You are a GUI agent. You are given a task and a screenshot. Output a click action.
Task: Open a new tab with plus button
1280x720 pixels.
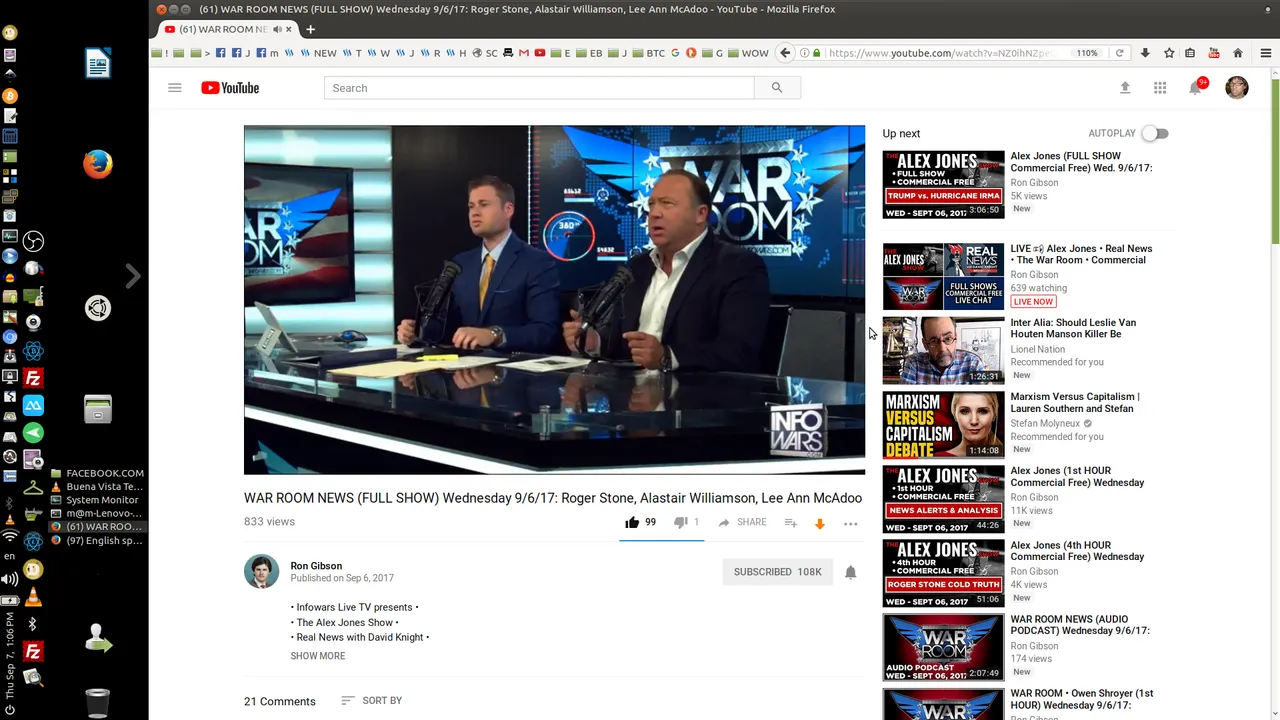310,29
